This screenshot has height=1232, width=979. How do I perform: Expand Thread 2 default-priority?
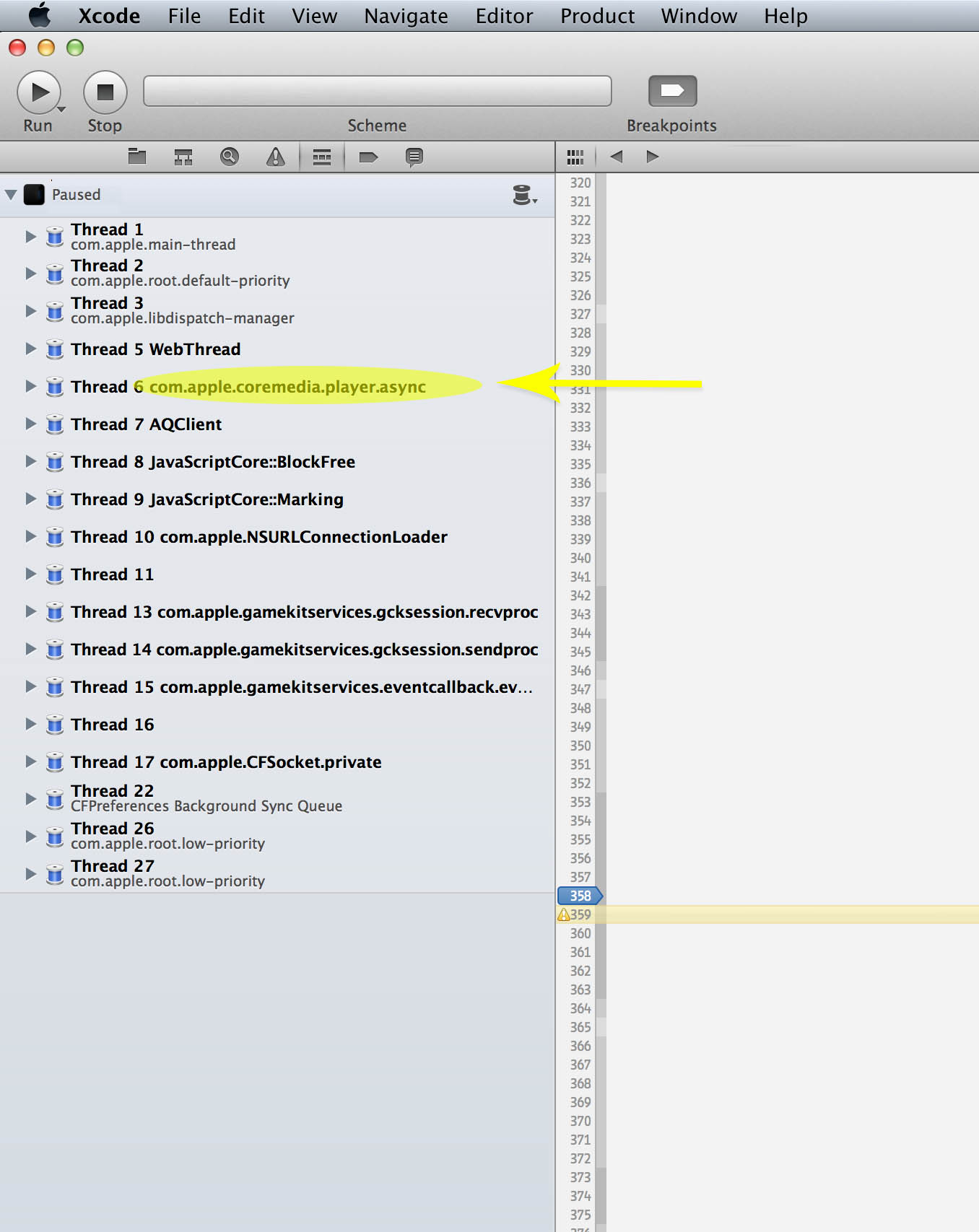tap(30, 273)
